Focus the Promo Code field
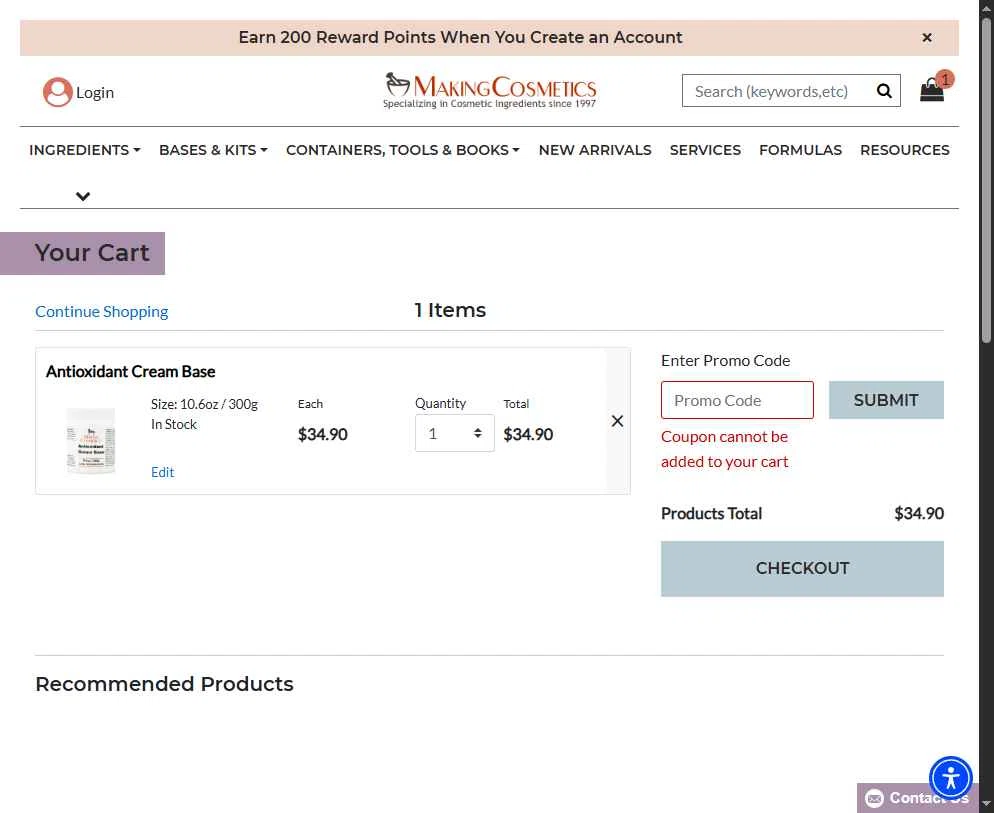The width and height of the screenshot is (994, 813). pyautogui.click(x=737, y=400)
